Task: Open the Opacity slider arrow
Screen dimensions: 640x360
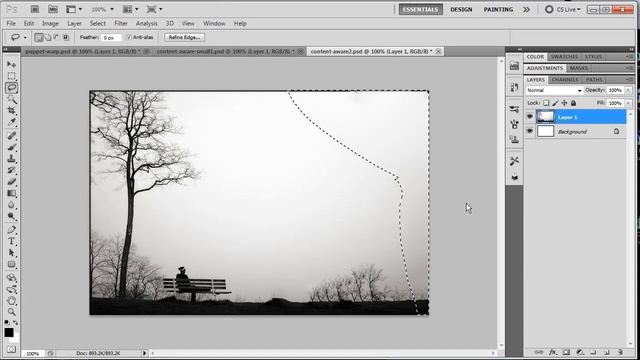Action: [629, 90]
